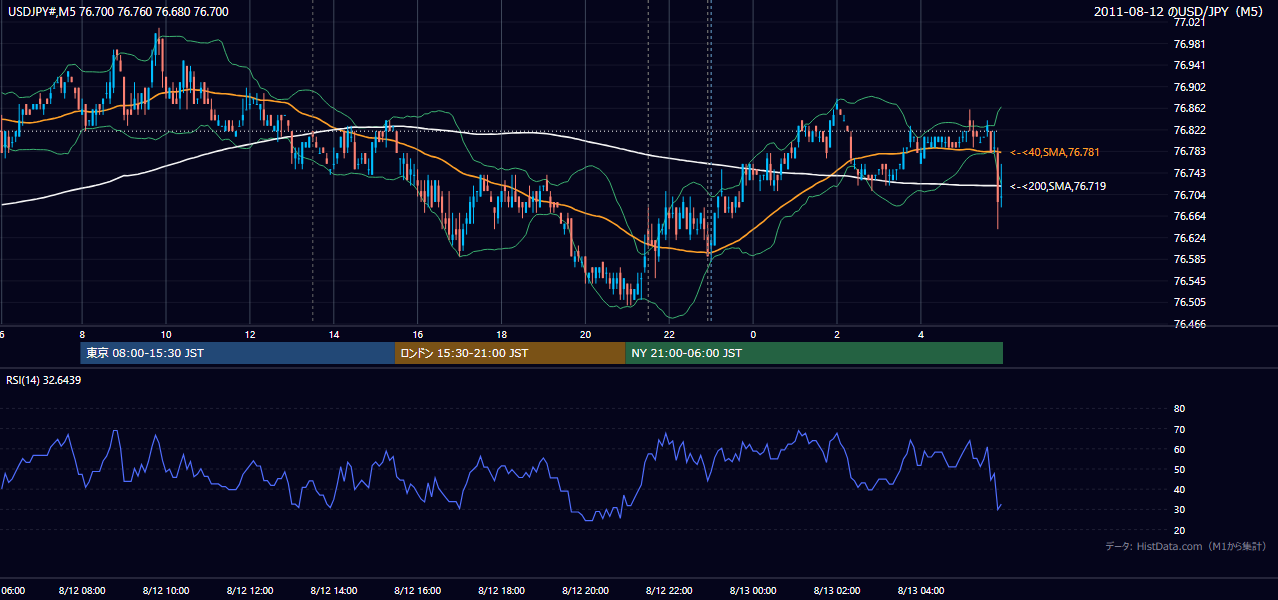Click the 8/12 16:00 time axis label
Viewport: 1278px width, 600px height.
click(x=418, y=591)
